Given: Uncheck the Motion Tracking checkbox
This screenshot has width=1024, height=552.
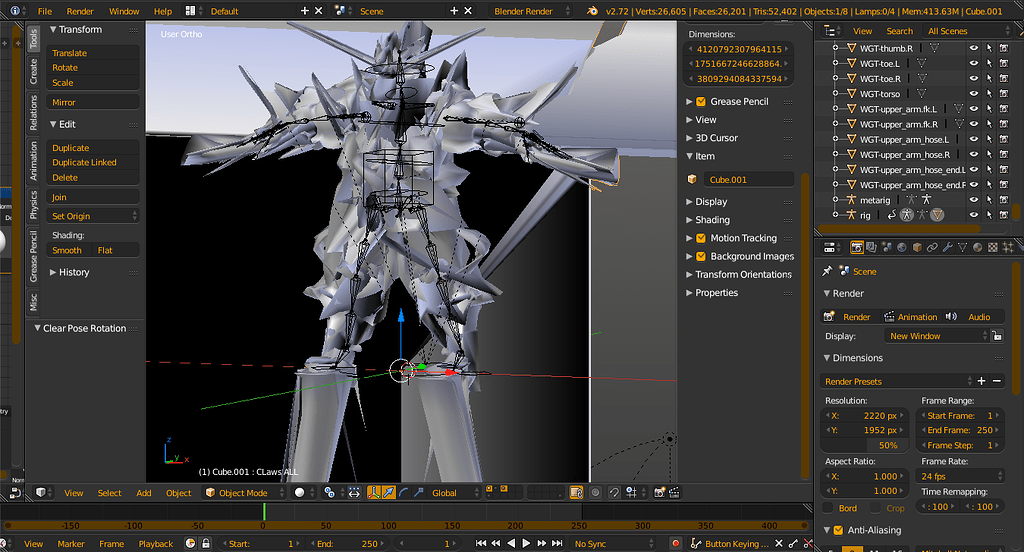Looking at the screenshot, I should coord(701,238).
